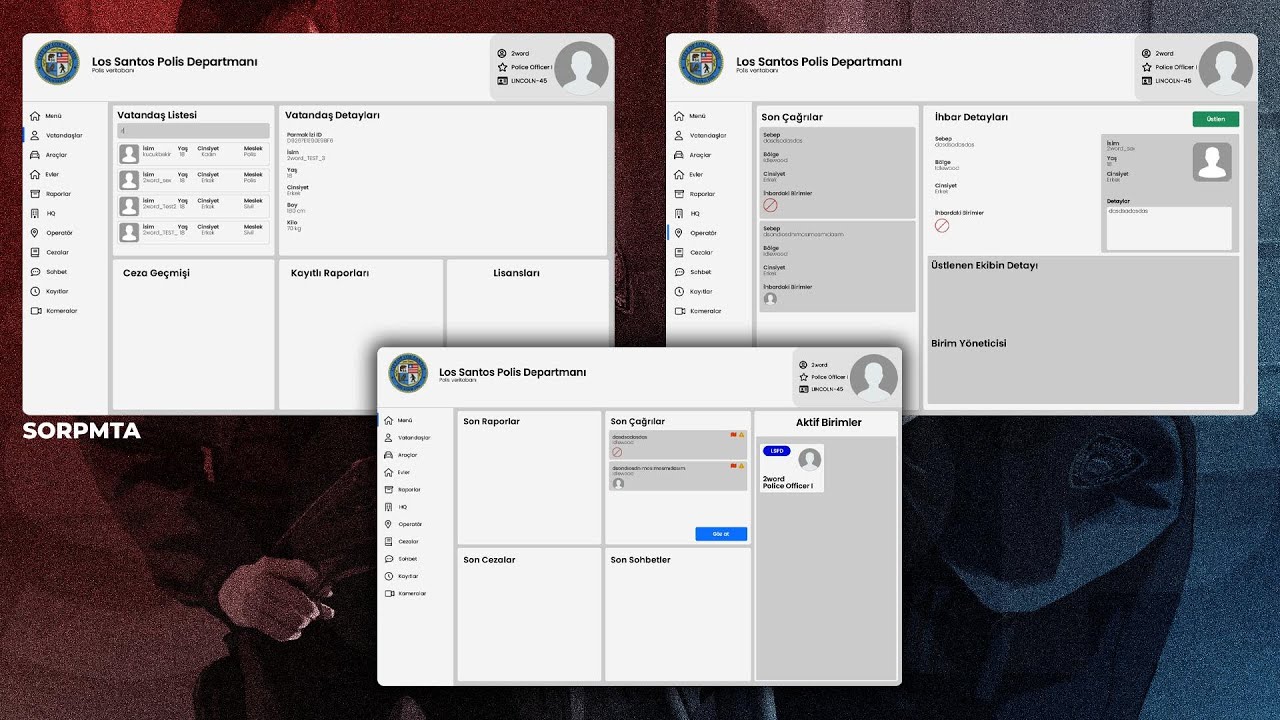Viewport: 1280px width, 720px height.
Task: Click the blue LSFD badge in Aktif Birimler
Action: pos(777,451)
